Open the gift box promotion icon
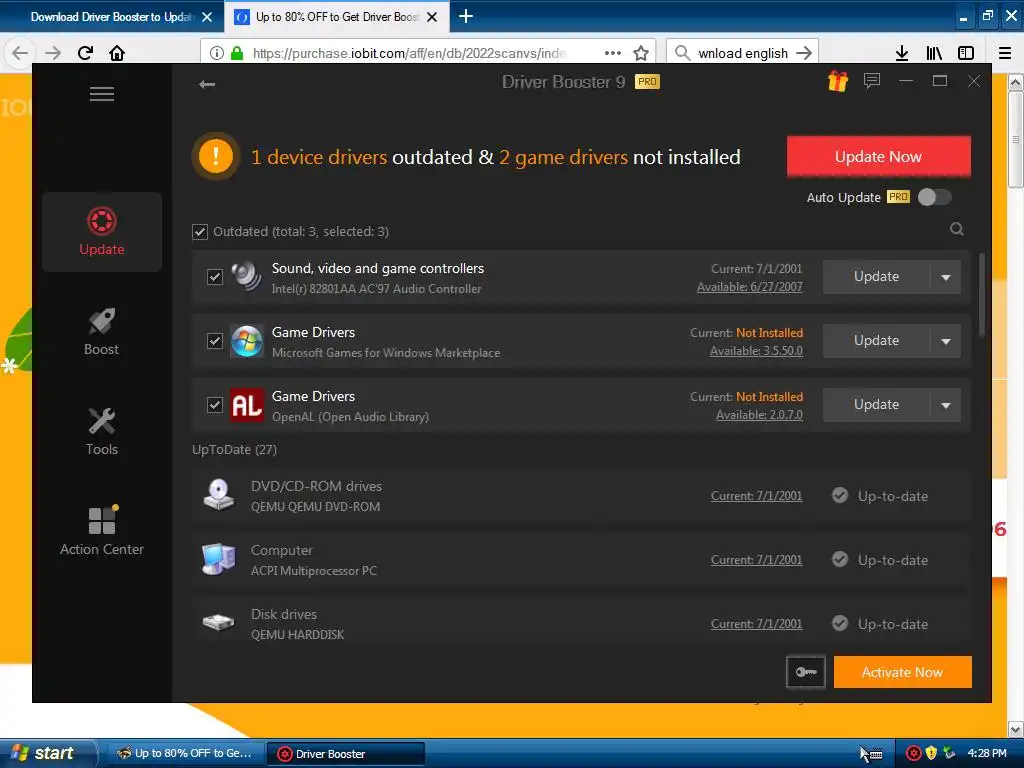Viewport: 1024px width, 768px height. point(837,81)
